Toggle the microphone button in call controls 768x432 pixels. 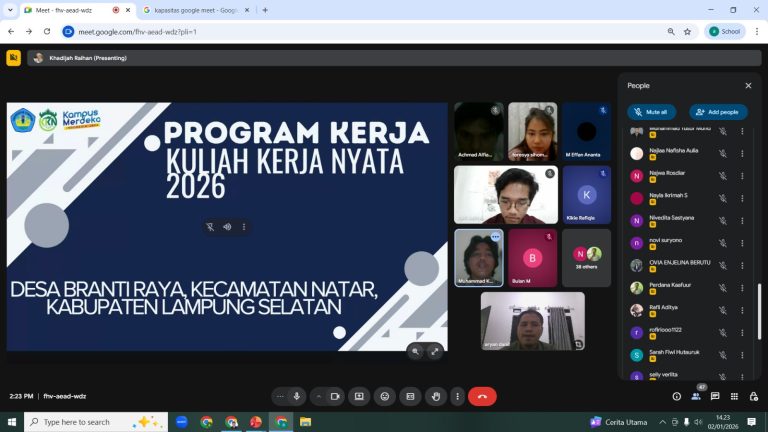(x=296, y=396)
